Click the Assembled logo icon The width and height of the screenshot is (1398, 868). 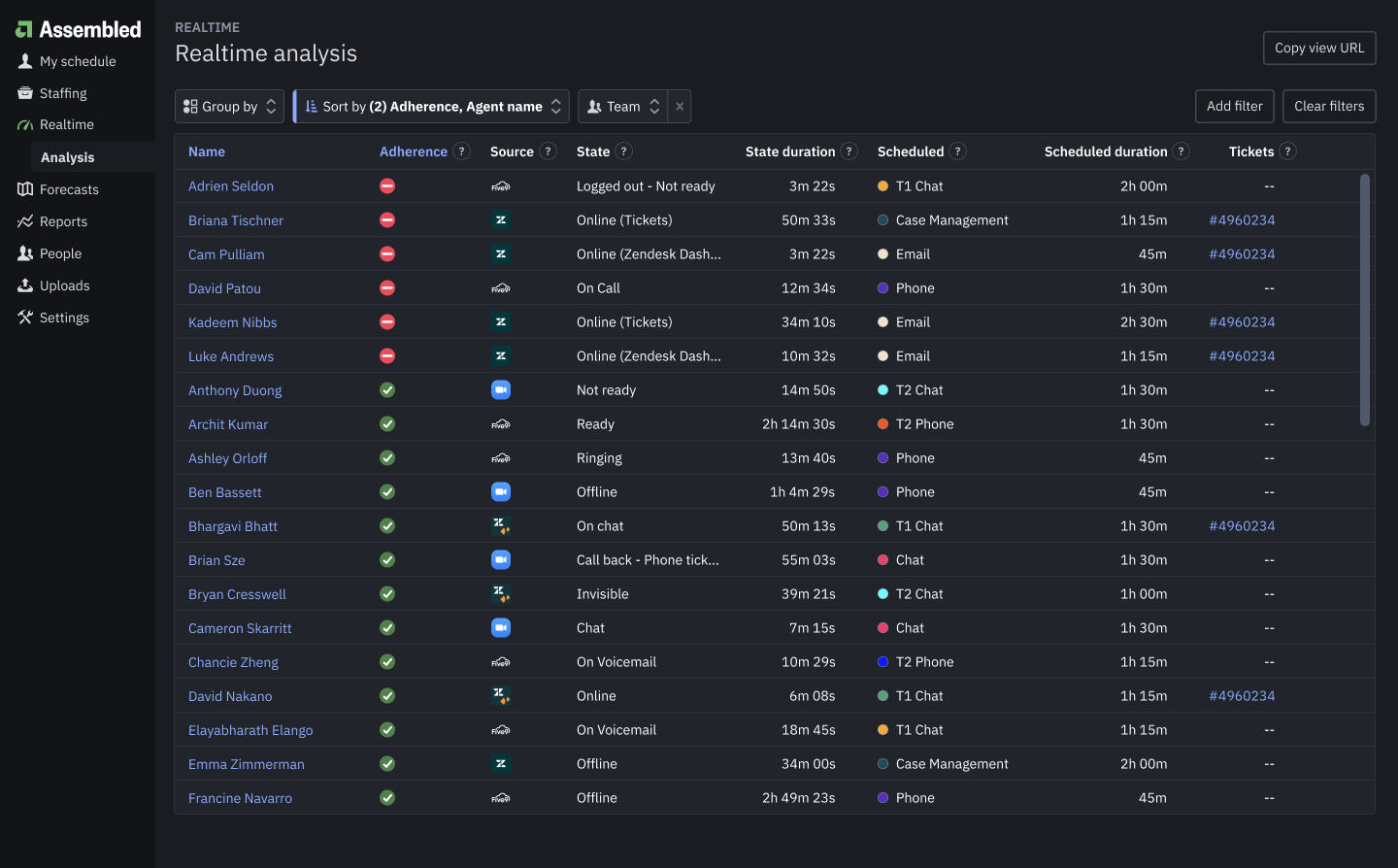point(24,30)
